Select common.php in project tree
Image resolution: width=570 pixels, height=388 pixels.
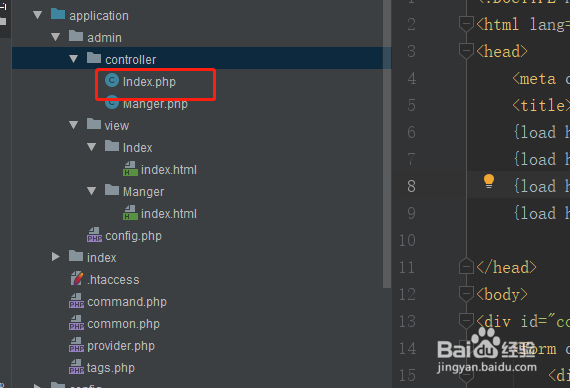point(123,324)
